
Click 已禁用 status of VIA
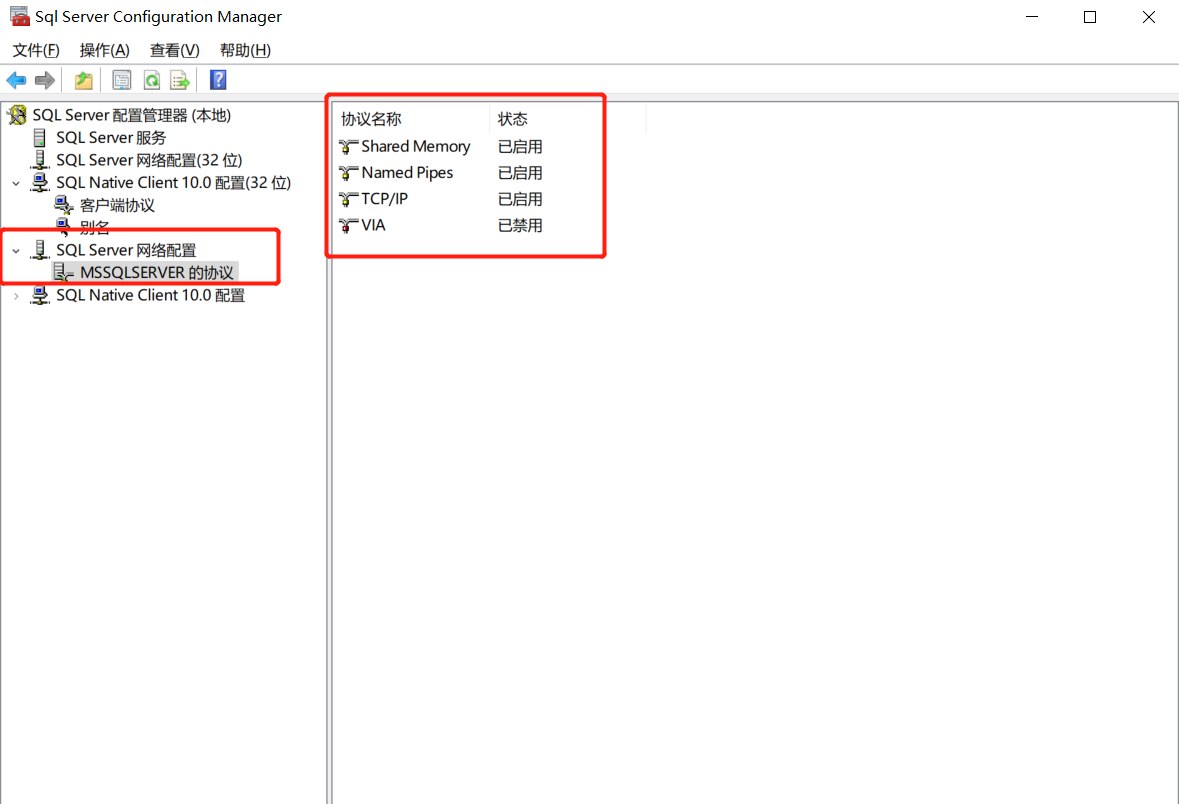tap(520, 226)
